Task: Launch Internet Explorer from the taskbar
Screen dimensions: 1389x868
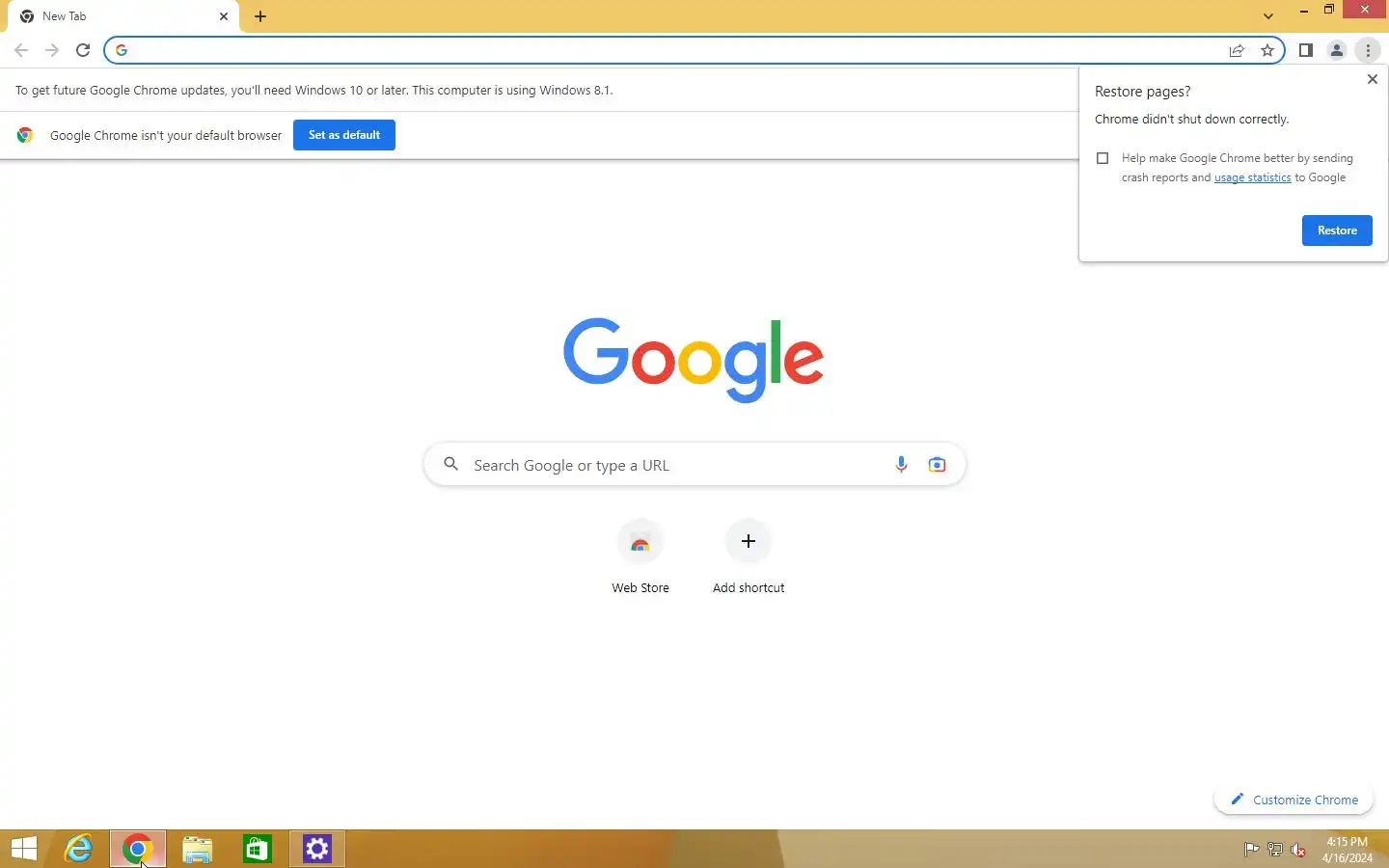Action: pos(78,849)
